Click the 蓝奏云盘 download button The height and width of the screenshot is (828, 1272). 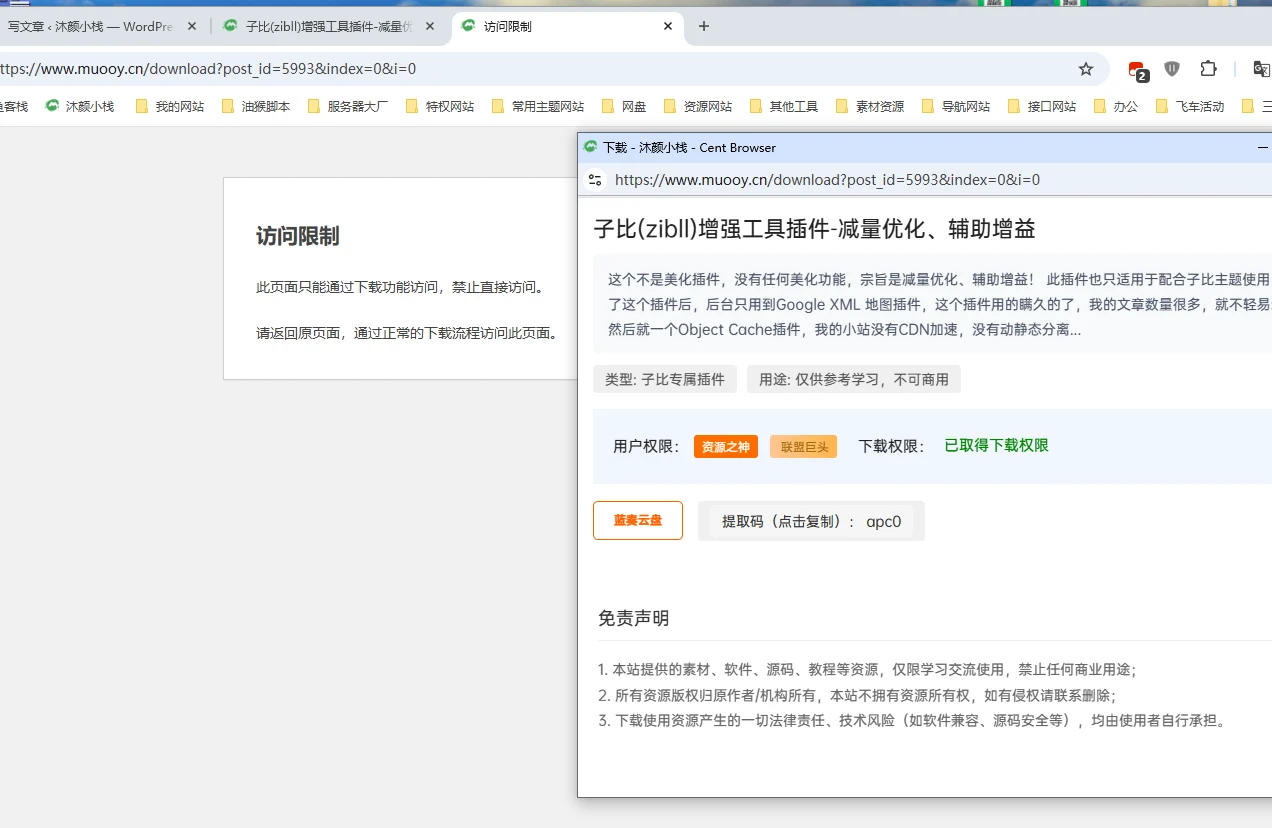click(x=637, y=520)
